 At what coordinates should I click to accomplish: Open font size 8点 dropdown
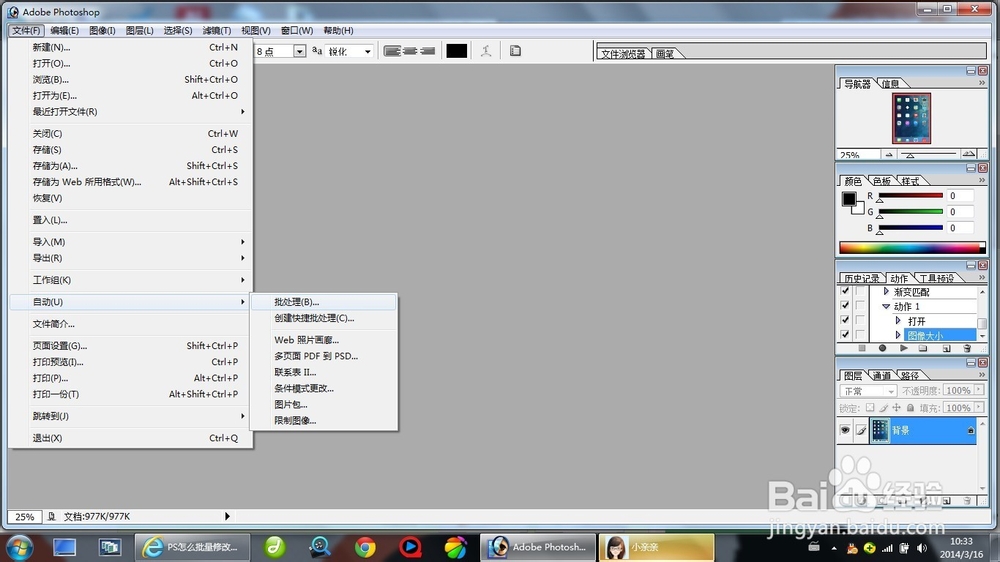(299, 51)
